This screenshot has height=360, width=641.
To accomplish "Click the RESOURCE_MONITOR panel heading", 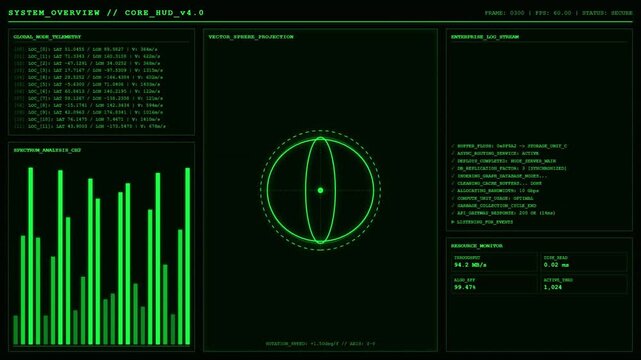I will tap(477, 246).
